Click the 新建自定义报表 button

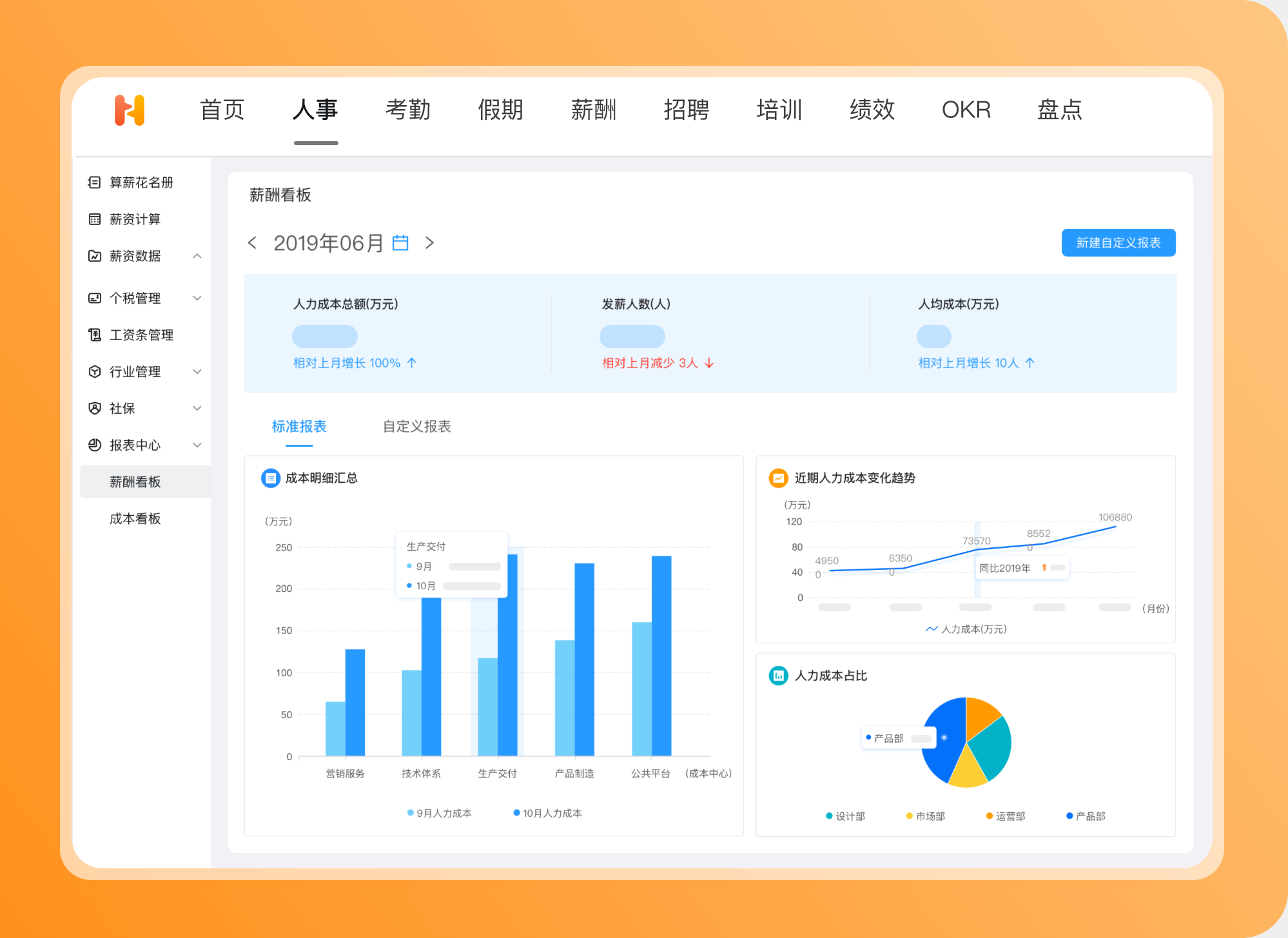tap(1118, 243)
